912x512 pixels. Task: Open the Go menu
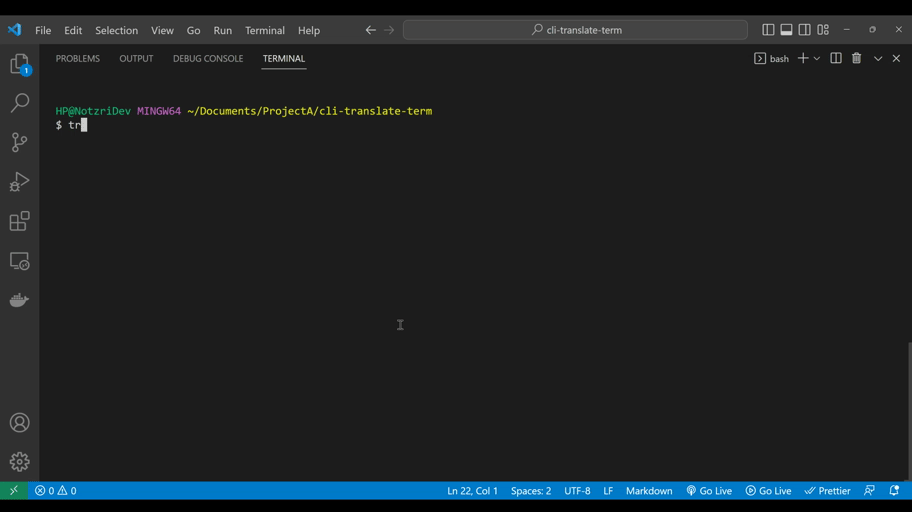193,30
